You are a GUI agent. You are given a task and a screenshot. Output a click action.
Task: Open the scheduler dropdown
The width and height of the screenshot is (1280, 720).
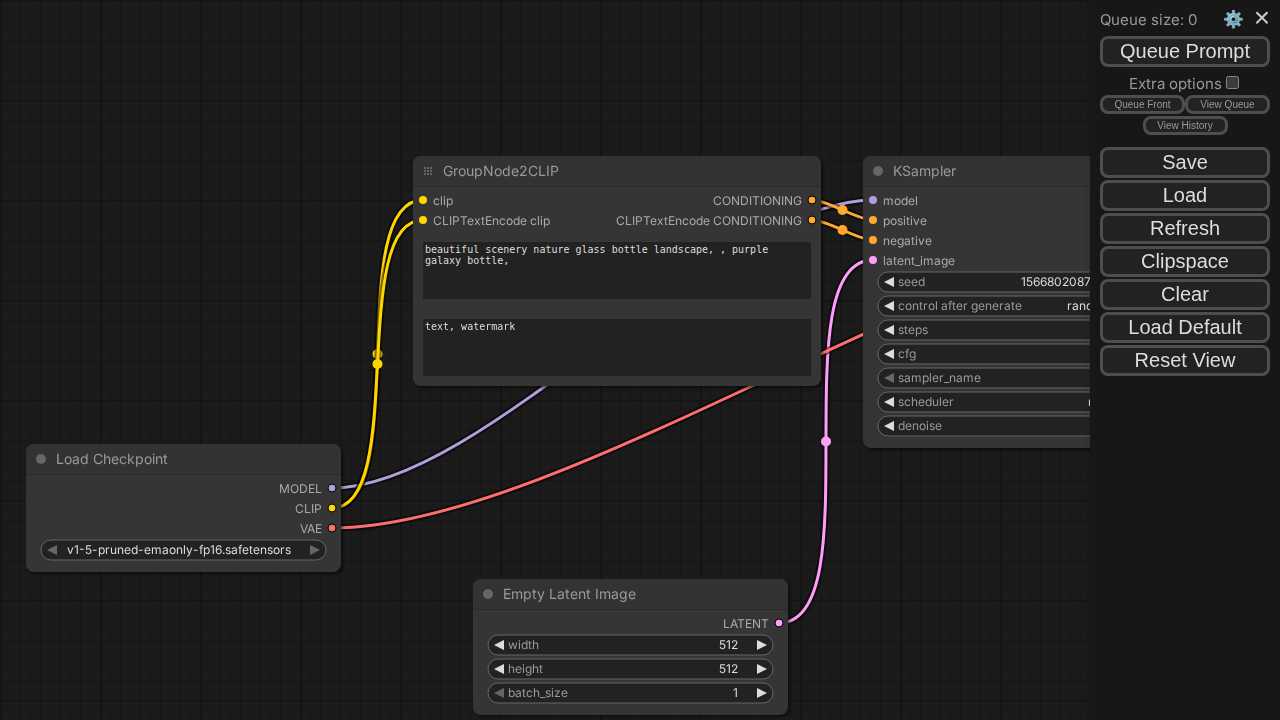tap(985, 402)
